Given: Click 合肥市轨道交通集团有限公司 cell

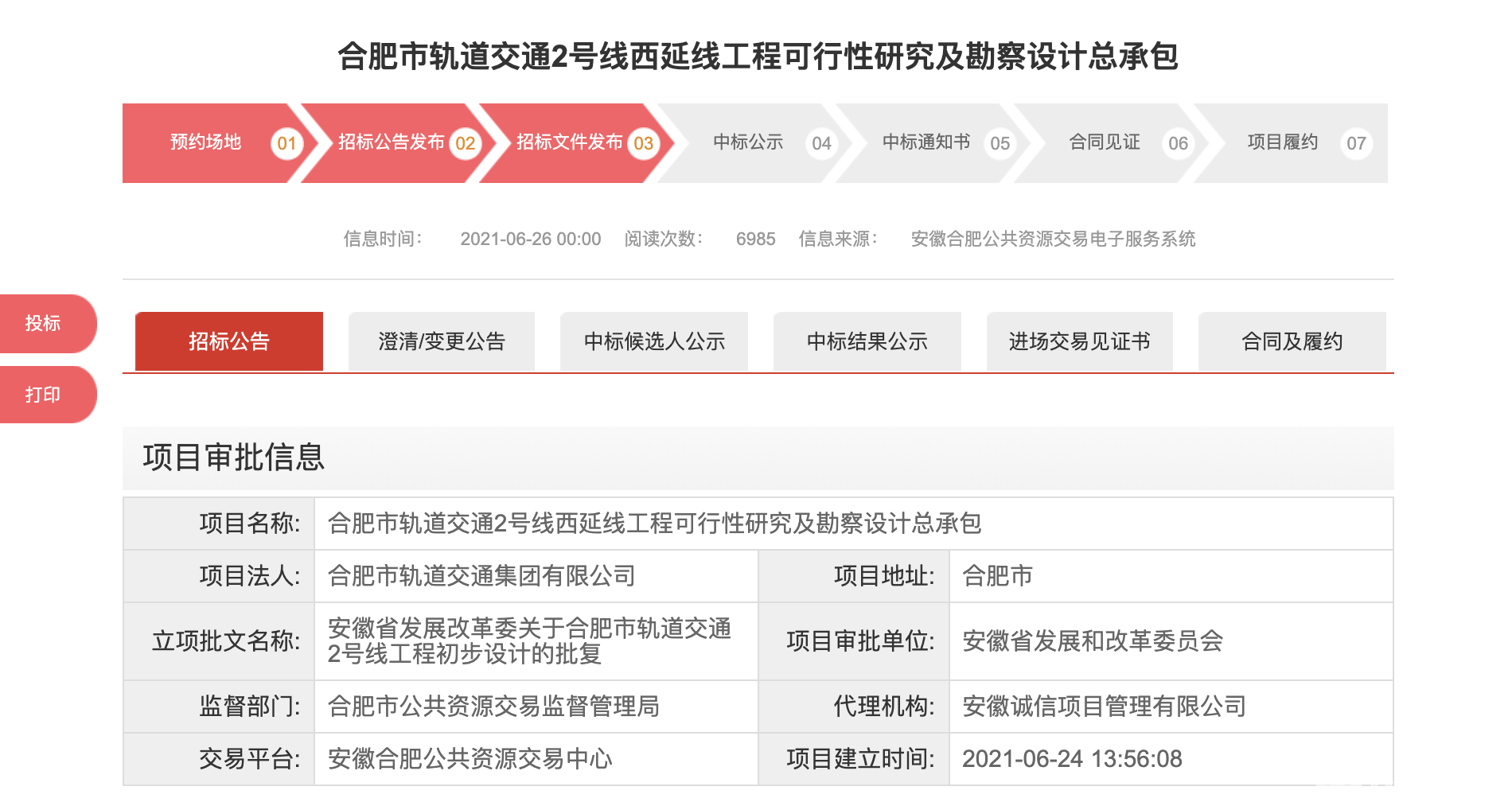Looking at the screenshot, I should [536, 576].
